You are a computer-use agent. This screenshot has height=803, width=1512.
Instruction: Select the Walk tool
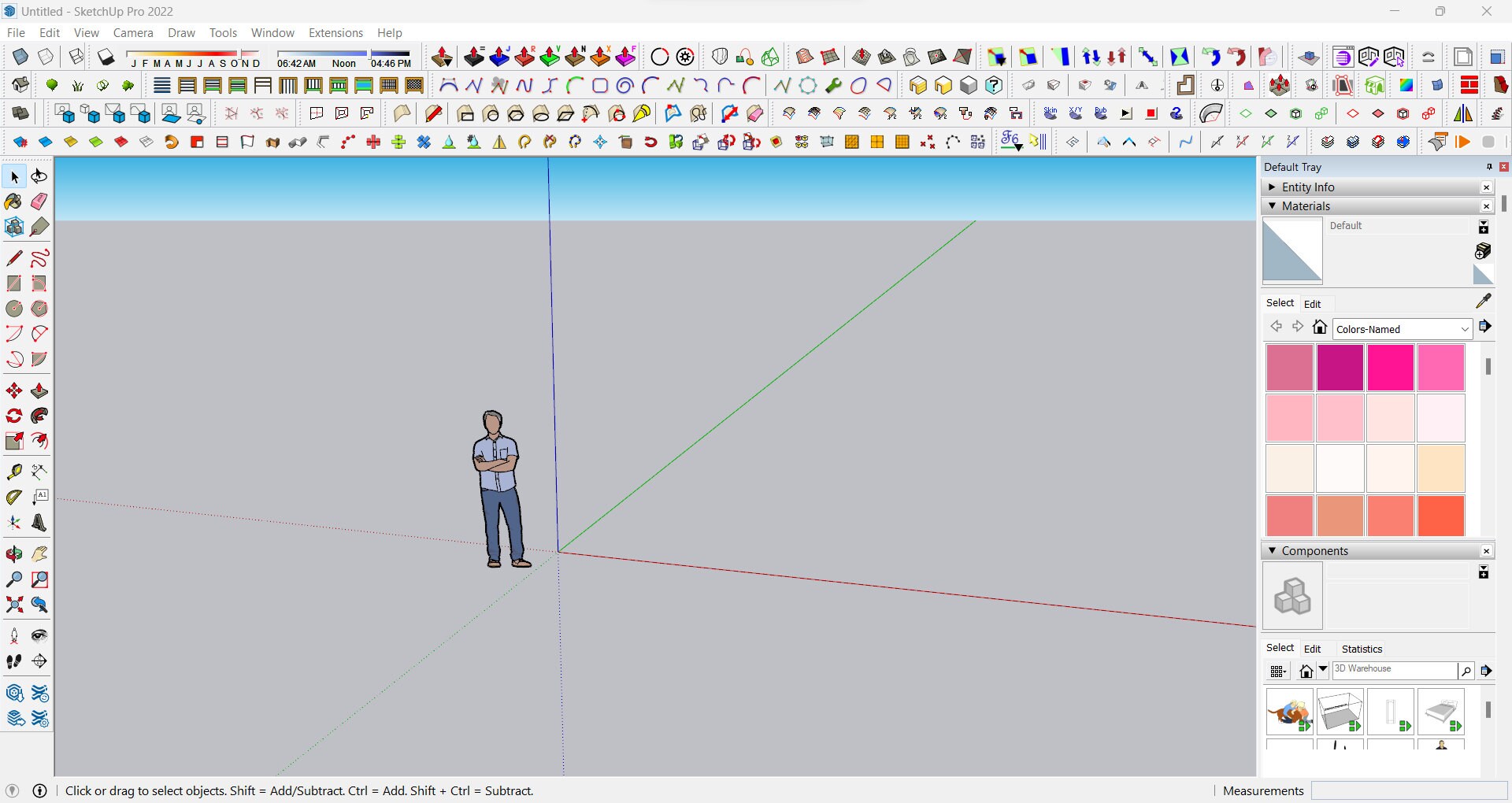[x=13, y=661]
